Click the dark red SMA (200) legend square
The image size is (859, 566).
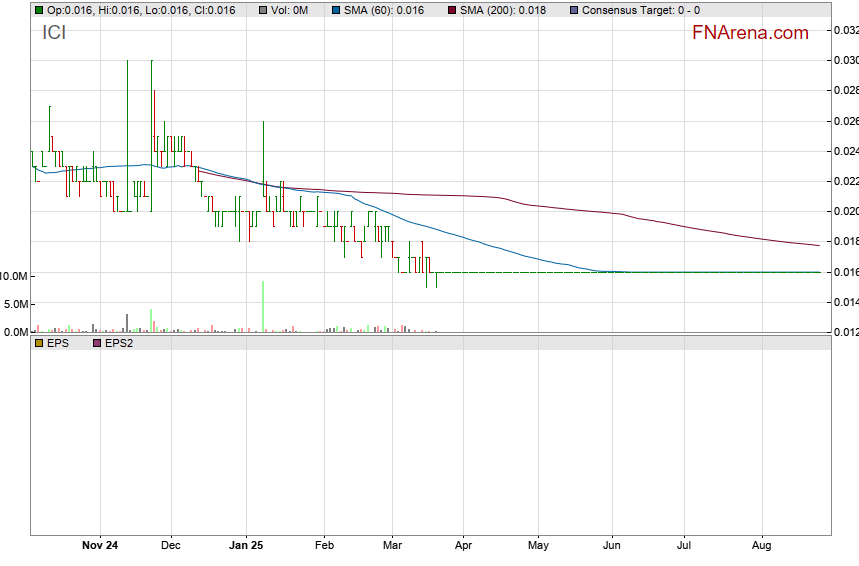451,10
